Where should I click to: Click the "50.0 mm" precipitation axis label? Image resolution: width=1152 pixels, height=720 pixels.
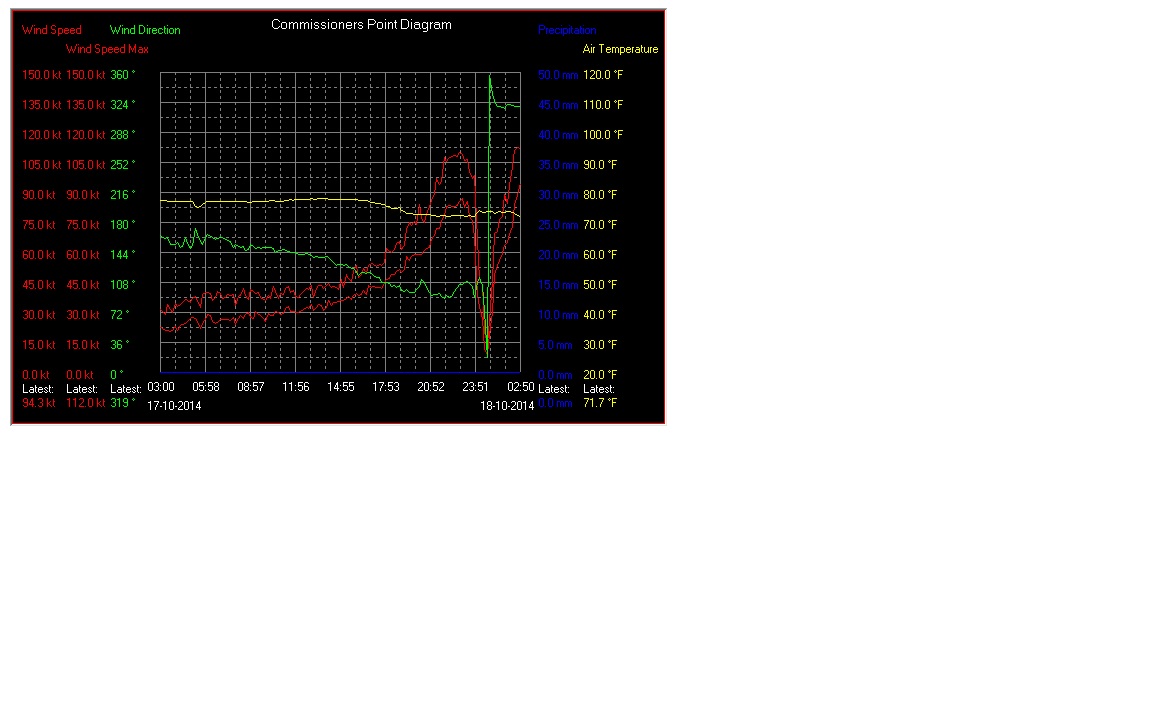[558, 75]
